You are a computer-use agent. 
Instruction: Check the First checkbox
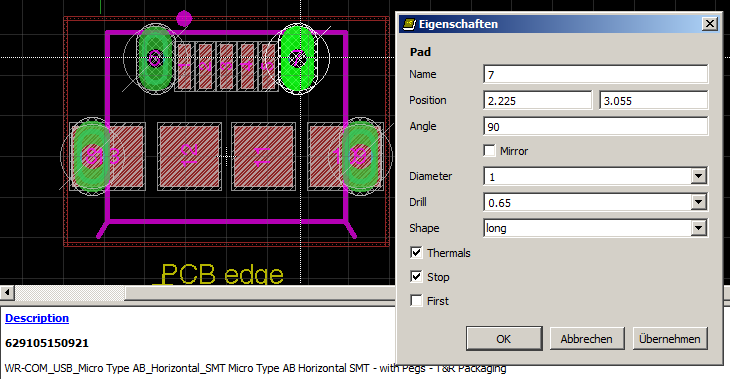tap(416, 301)
